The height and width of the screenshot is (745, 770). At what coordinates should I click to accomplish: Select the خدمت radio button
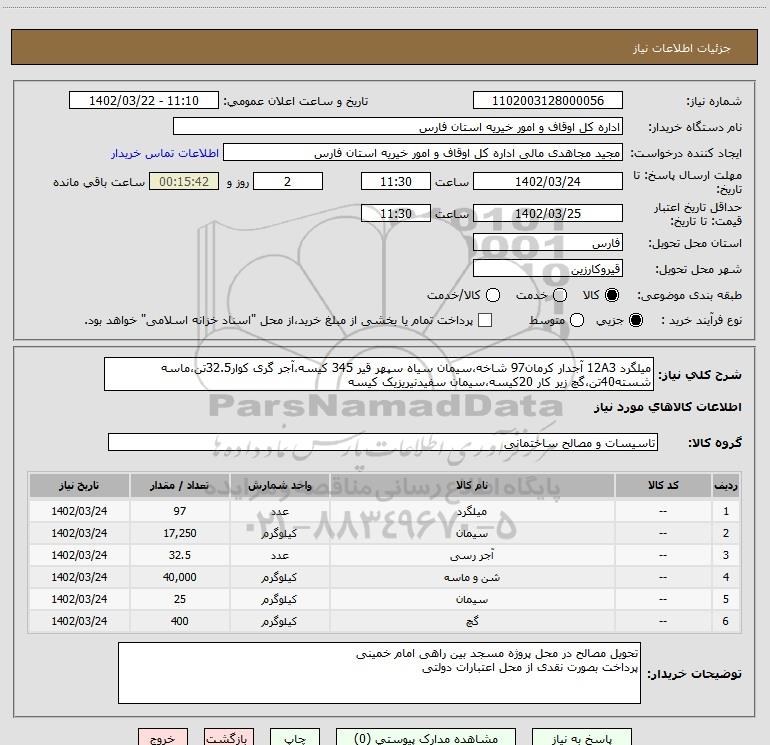pos(560,295)
